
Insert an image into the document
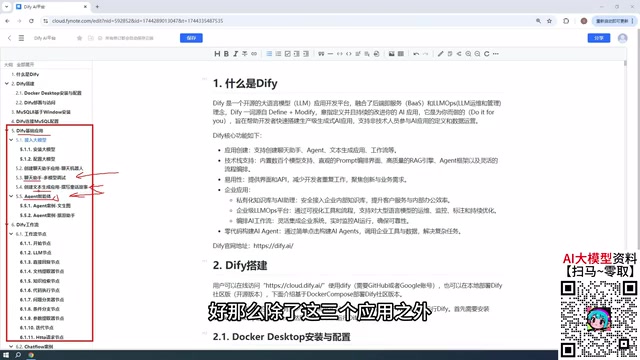click(391, 54)
